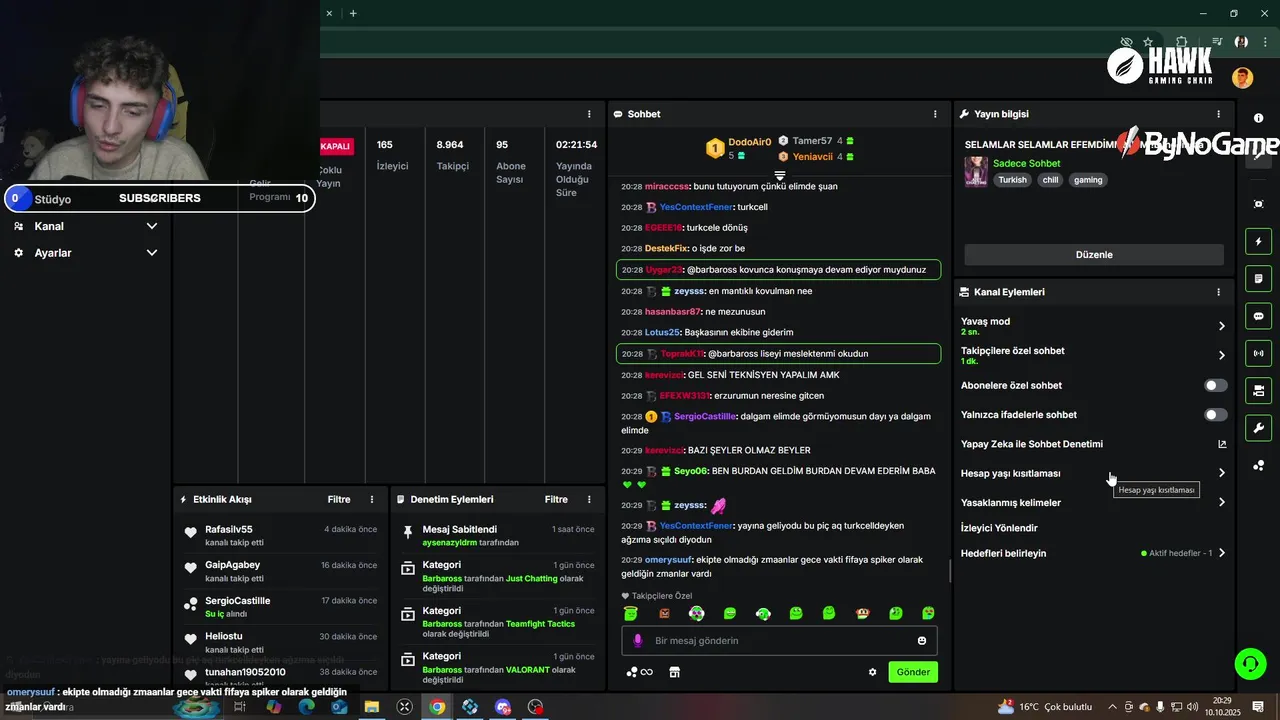Expand Yasaklanmış kelimeler settings

[1222, 502]
